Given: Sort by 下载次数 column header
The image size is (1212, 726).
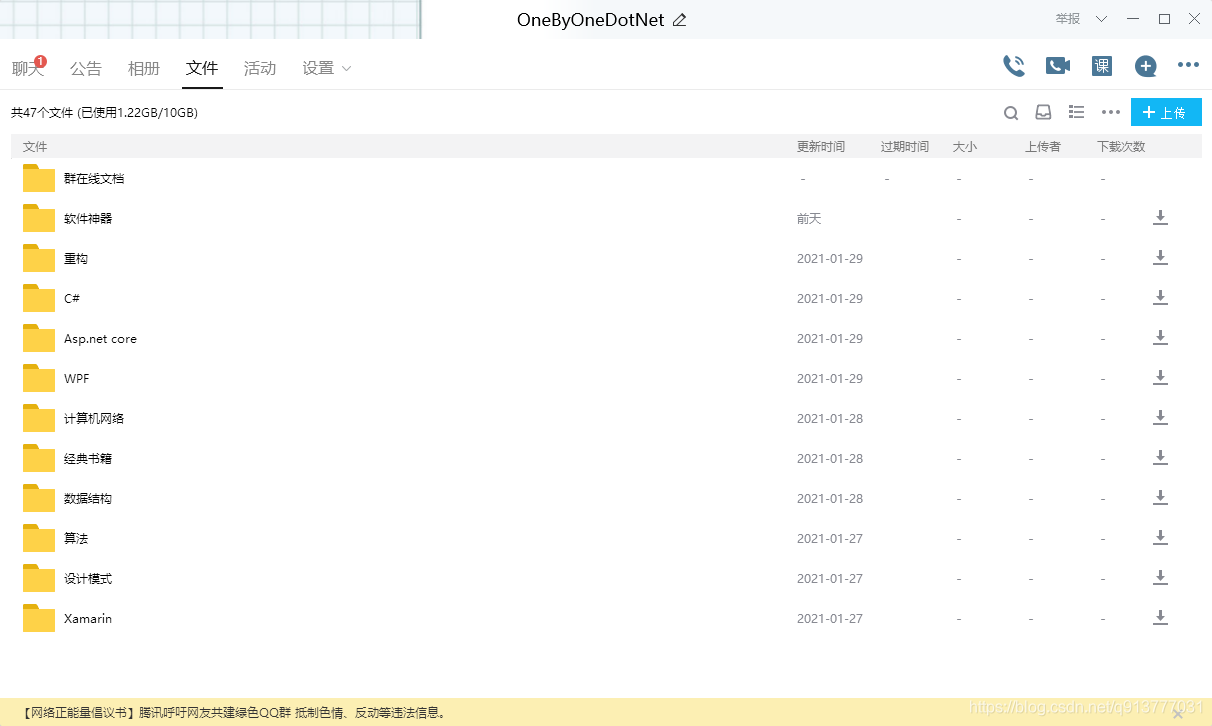Looking at the screenshot, I should (1121, 146).
